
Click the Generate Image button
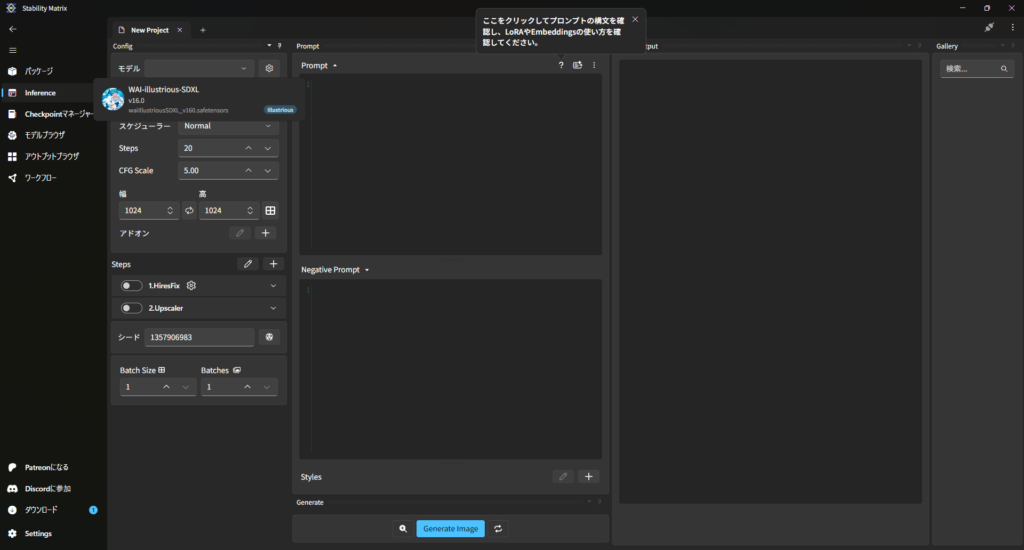coord(450,528)
